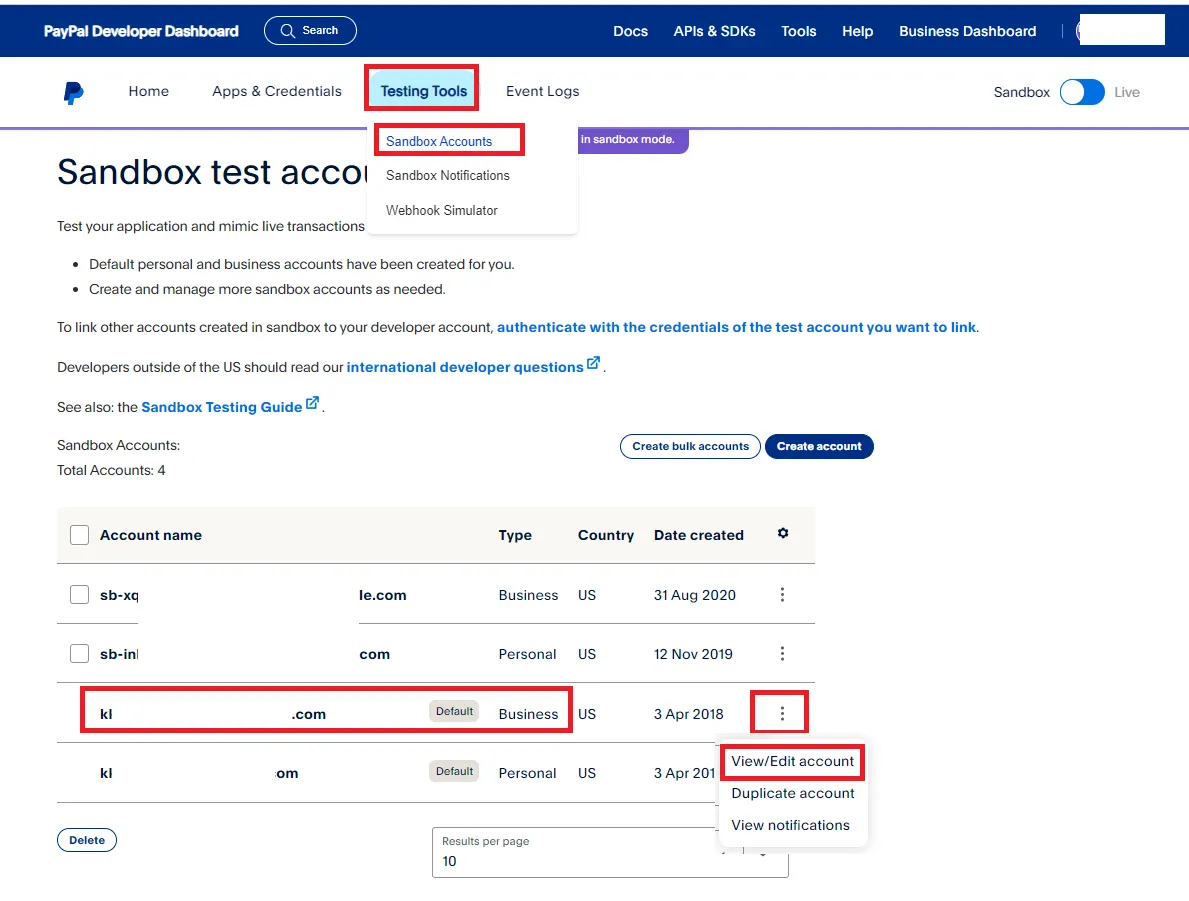This screenshot has width=1189, height=901.
Task: Tick the checkbox for the sb-xq account
Action: click(80, 595)
